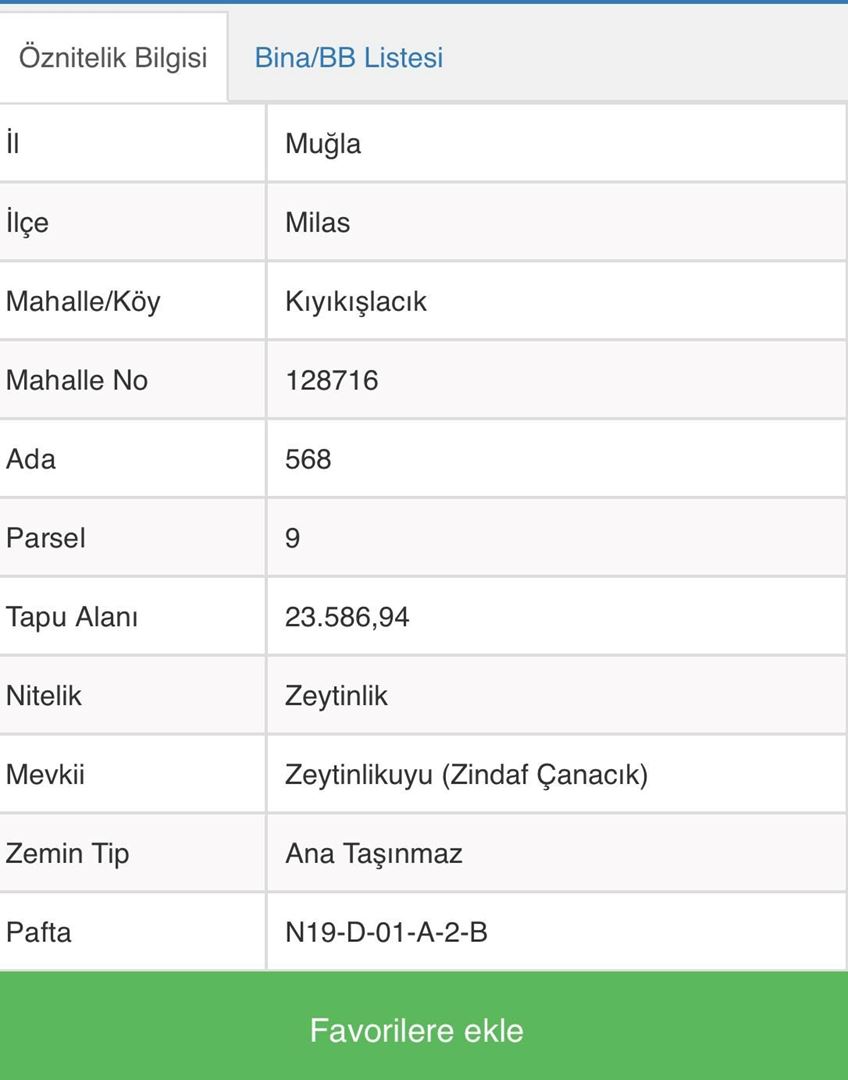Click the Tapu Alanı row label
Image resolution: width=848 pixels, height=1080 pixels.
click(x=72, y=617)
